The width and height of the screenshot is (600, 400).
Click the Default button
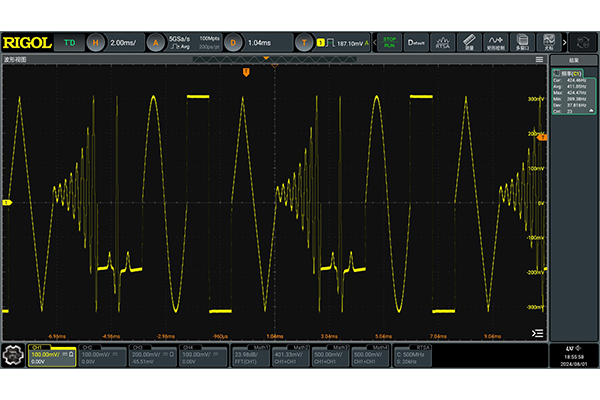tap(417, 43)
